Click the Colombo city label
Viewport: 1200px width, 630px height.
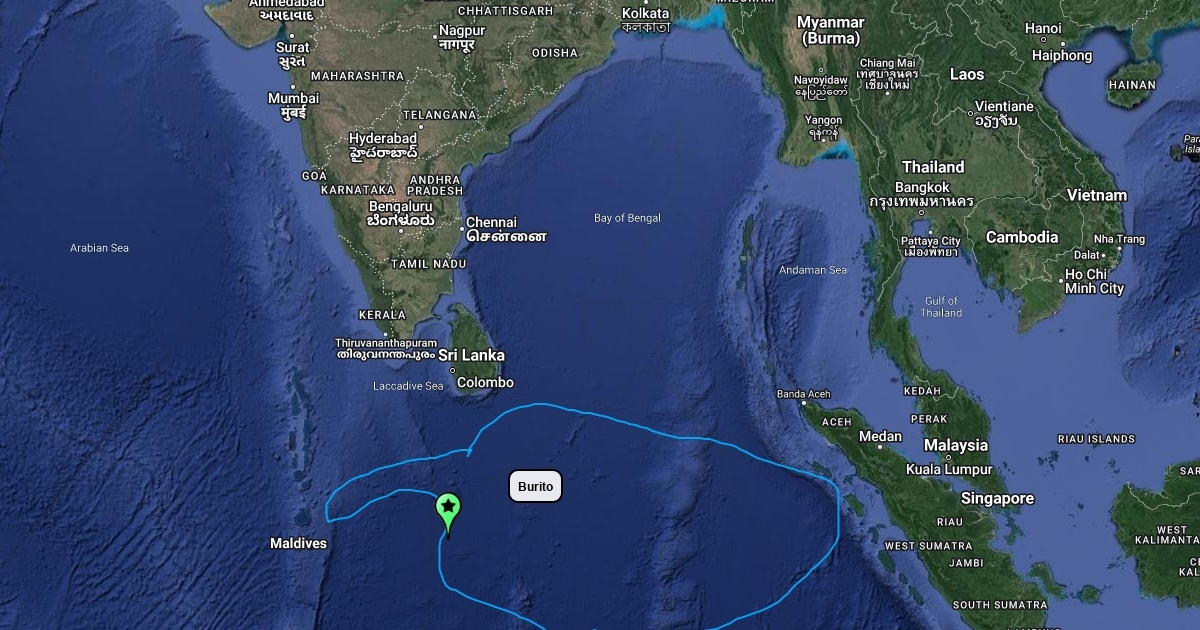click(485, 382)
